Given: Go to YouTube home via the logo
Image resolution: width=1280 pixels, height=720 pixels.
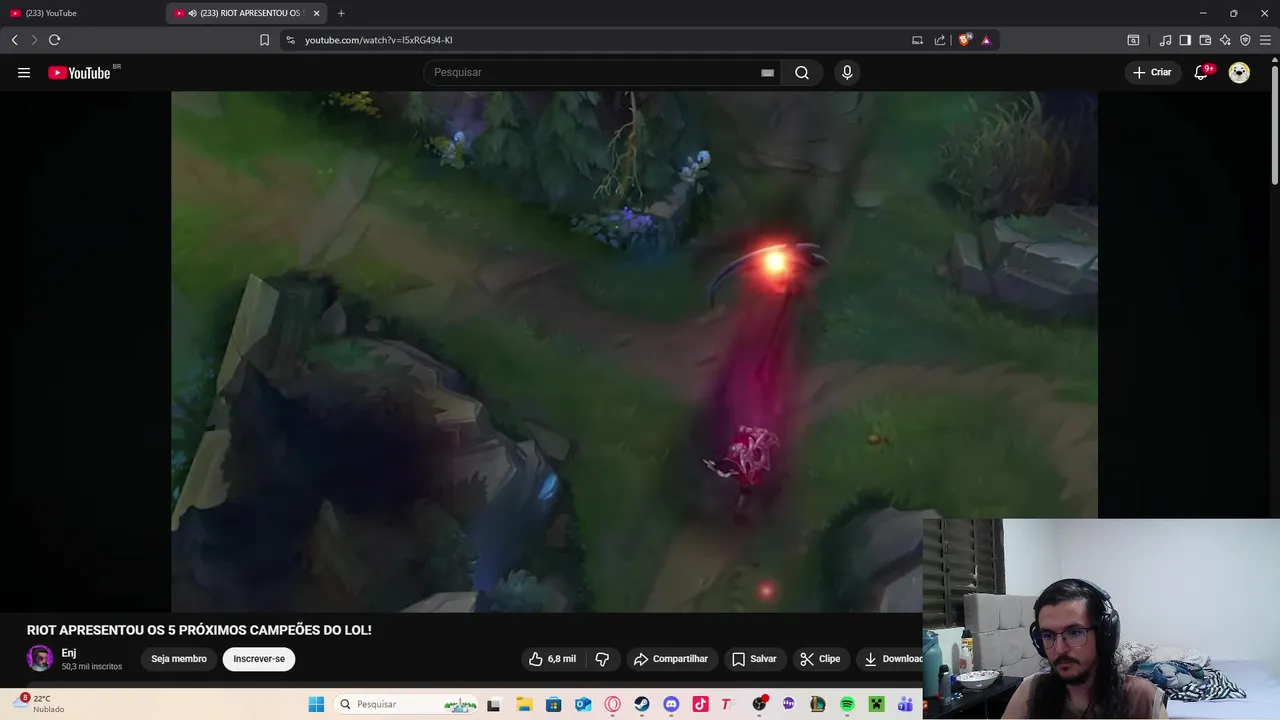Looking at the screenshot, I should [x=79, y=72].
